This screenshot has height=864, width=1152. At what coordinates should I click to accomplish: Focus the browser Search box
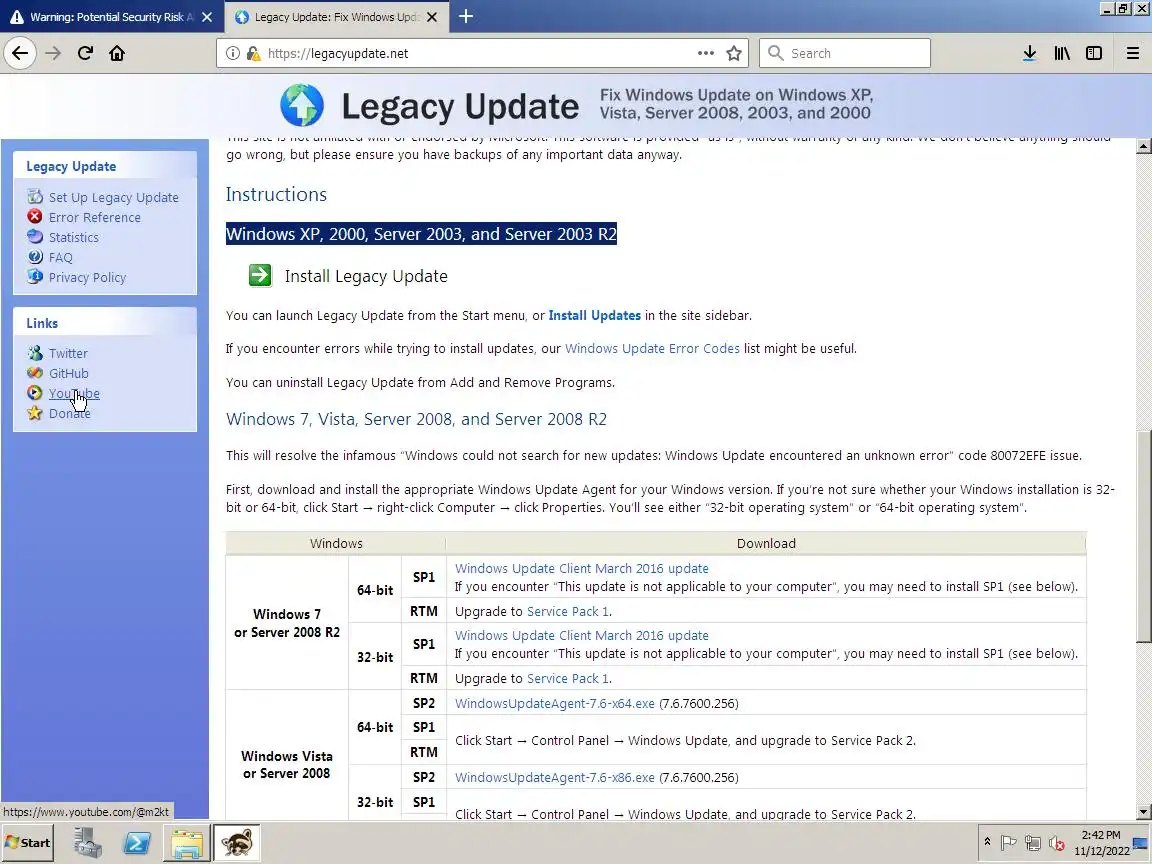tap(845, 53)
